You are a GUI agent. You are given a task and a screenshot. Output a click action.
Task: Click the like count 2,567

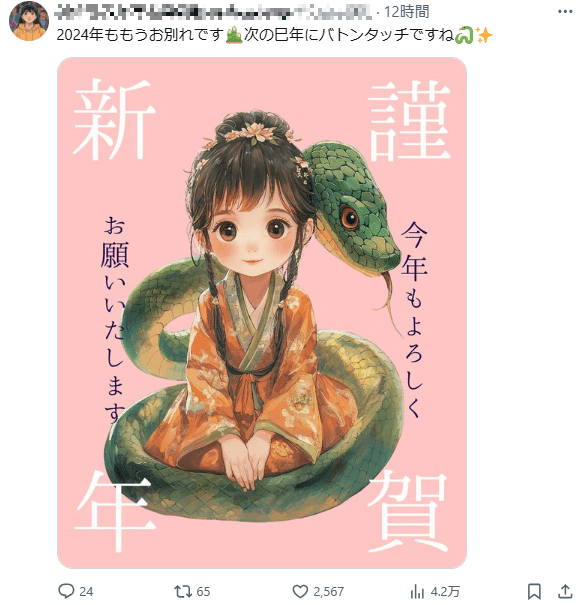328,591
